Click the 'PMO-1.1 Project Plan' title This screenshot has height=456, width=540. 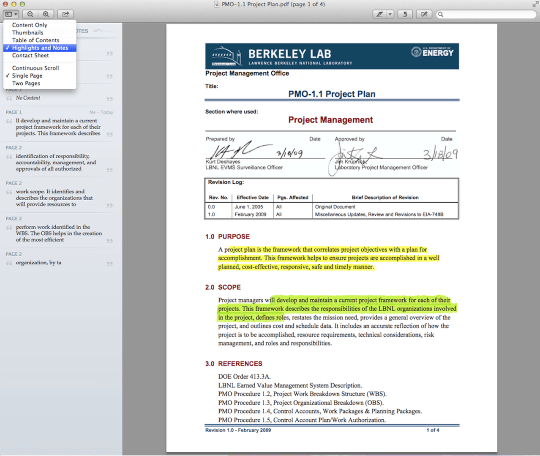point(332,94)
